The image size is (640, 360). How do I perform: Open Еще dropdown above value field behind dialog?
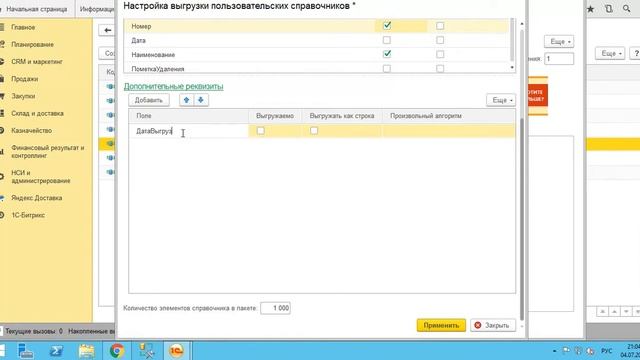[559, 42]
